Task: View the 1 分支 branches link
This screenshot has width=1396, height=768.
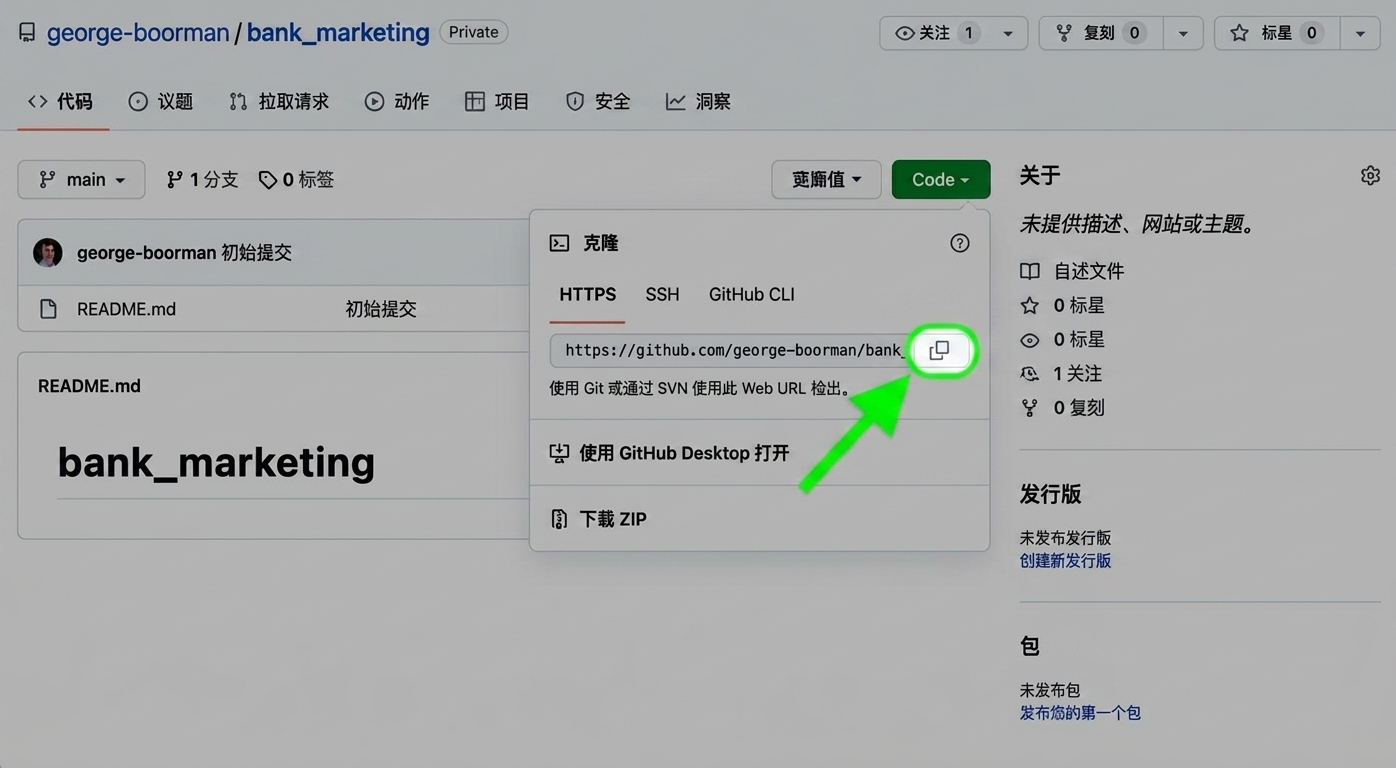Action: pos(202,180)
